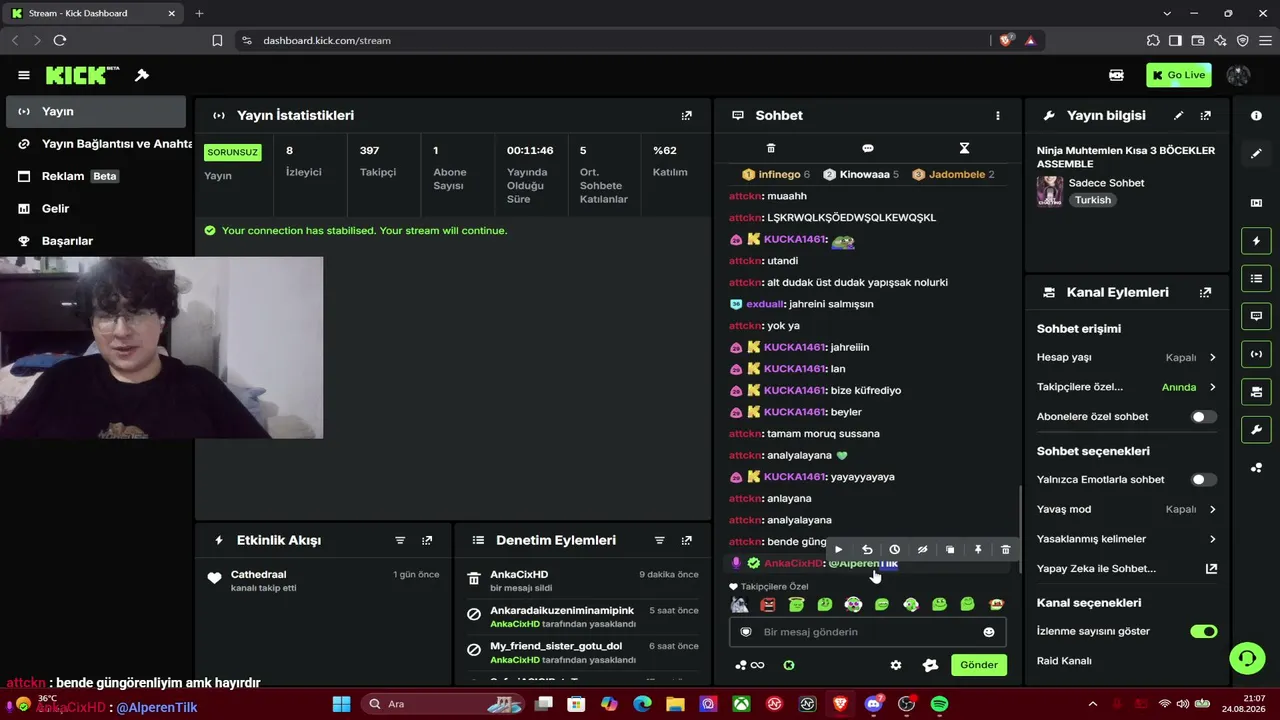
Task: Pop out the Yayın bilgisi panel
Action: coord(1206,116)
